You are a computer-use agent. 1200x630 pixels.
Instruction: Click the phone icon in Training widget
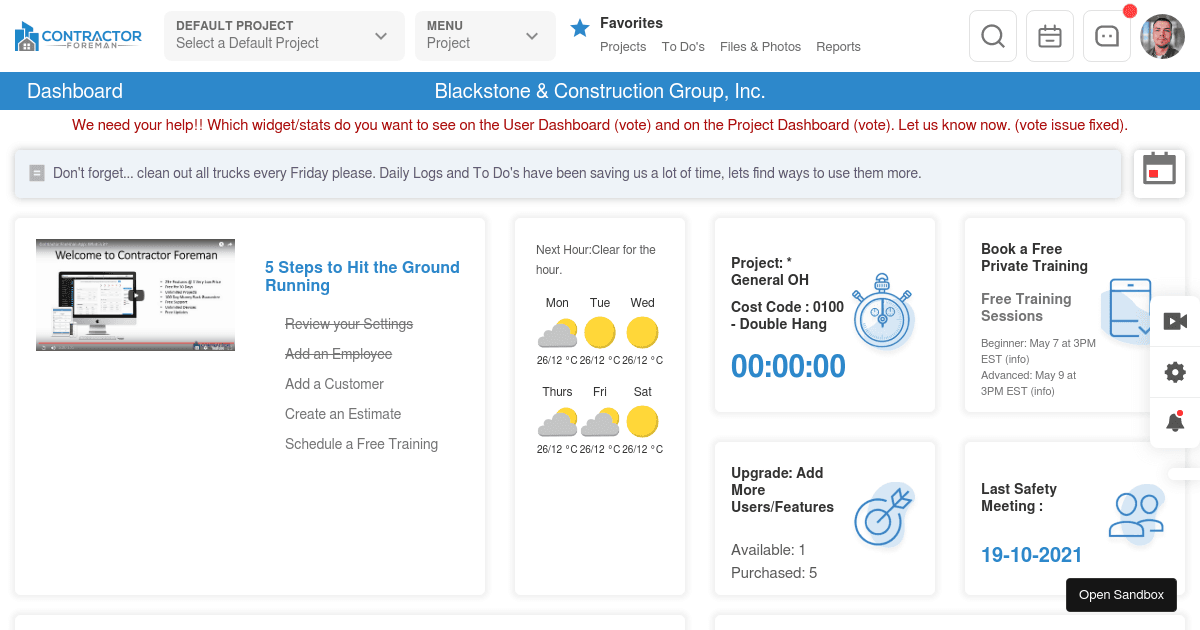[x=1129, y=308]
